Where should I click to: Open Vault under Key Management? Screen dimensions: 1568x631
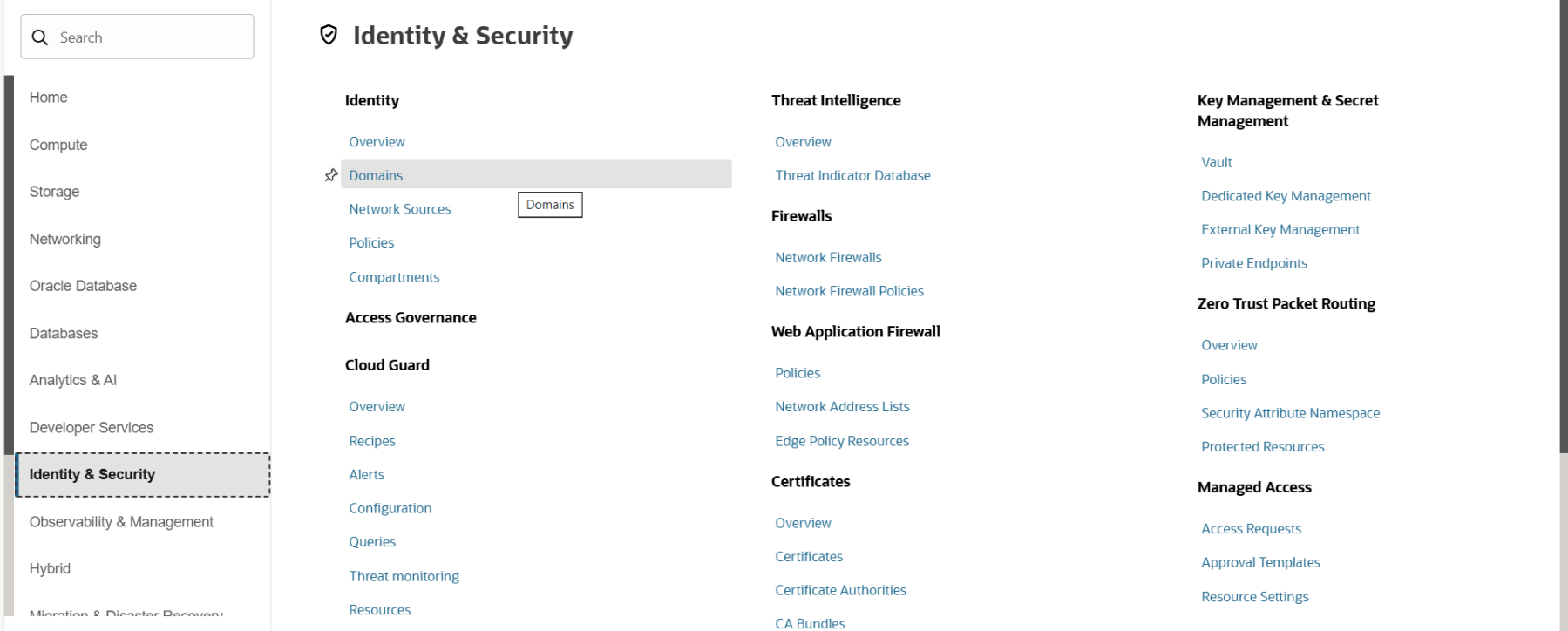(1216, 162)
